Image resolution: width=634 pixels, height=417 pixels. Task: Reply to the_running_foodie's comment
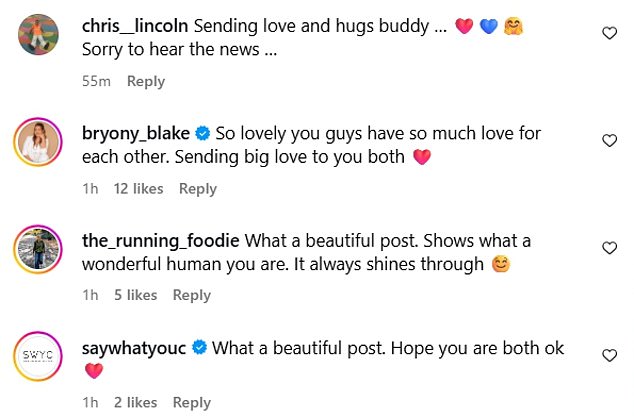192,295
